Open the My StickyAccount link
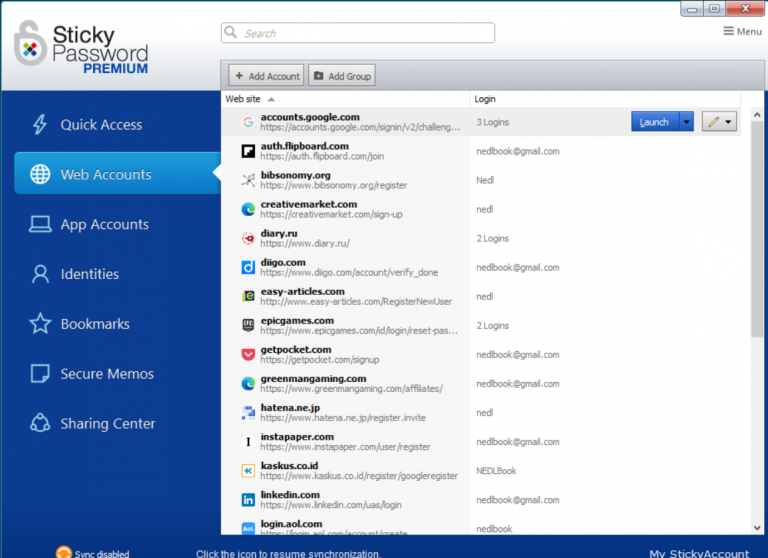The image size is (768, 558). [699, 553]
